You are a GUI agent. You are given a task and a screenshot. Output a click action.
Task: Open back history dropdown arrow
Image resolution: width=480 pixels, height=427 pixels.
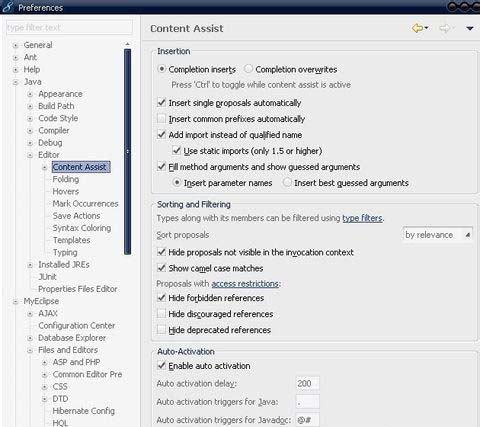[426, 28]
